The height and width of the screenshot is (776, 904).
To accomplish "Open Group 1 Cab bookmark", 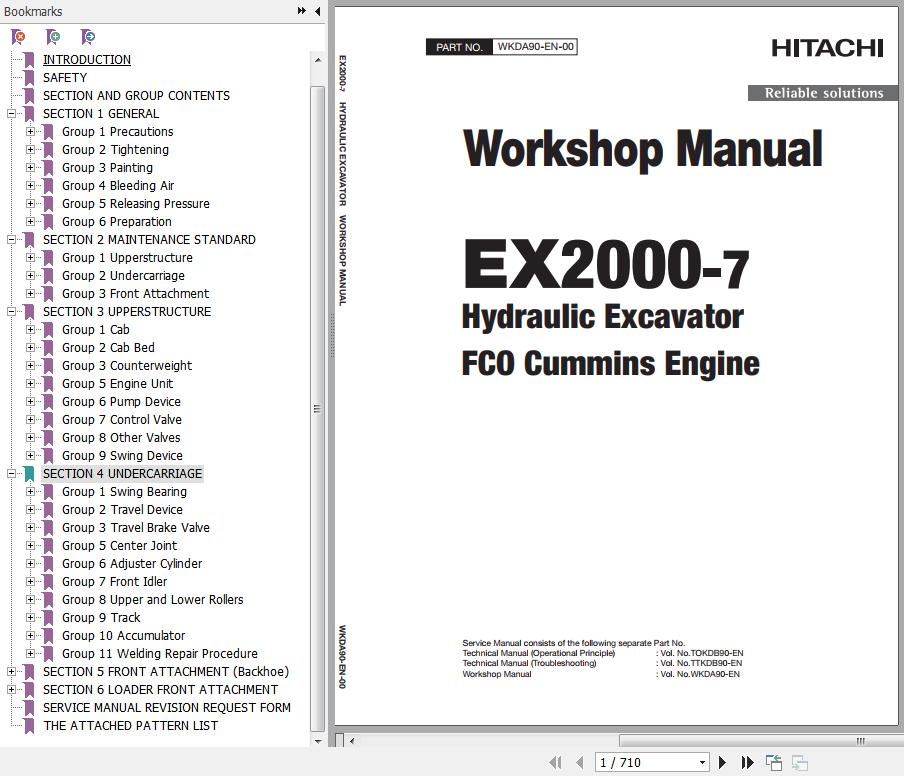I will coord(96,330).
